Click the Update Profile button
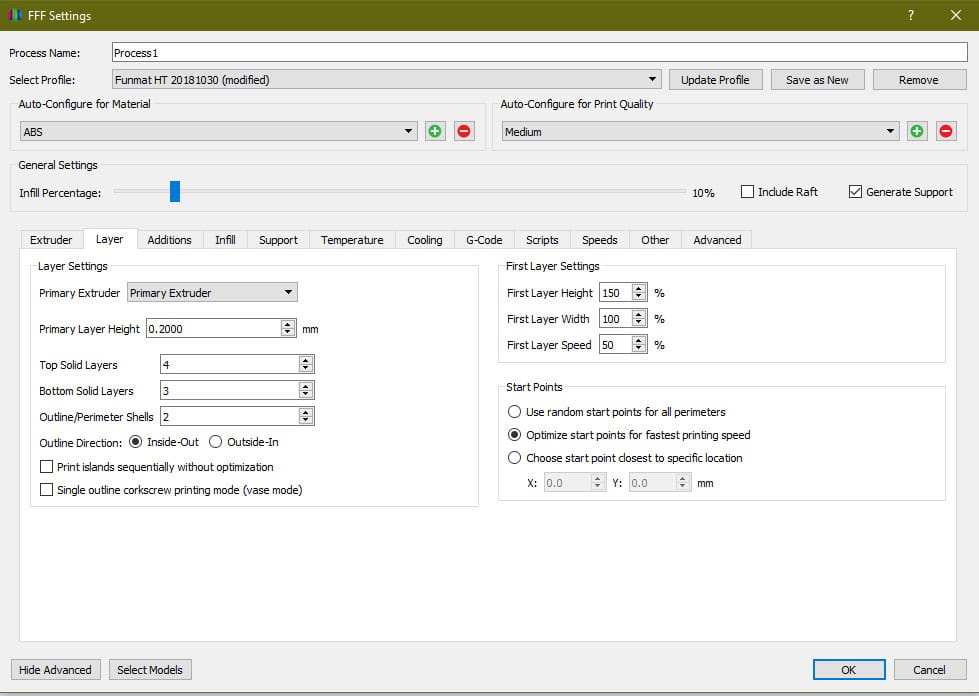The height and width of the screenshot is (696, 979). coord(715,80)
